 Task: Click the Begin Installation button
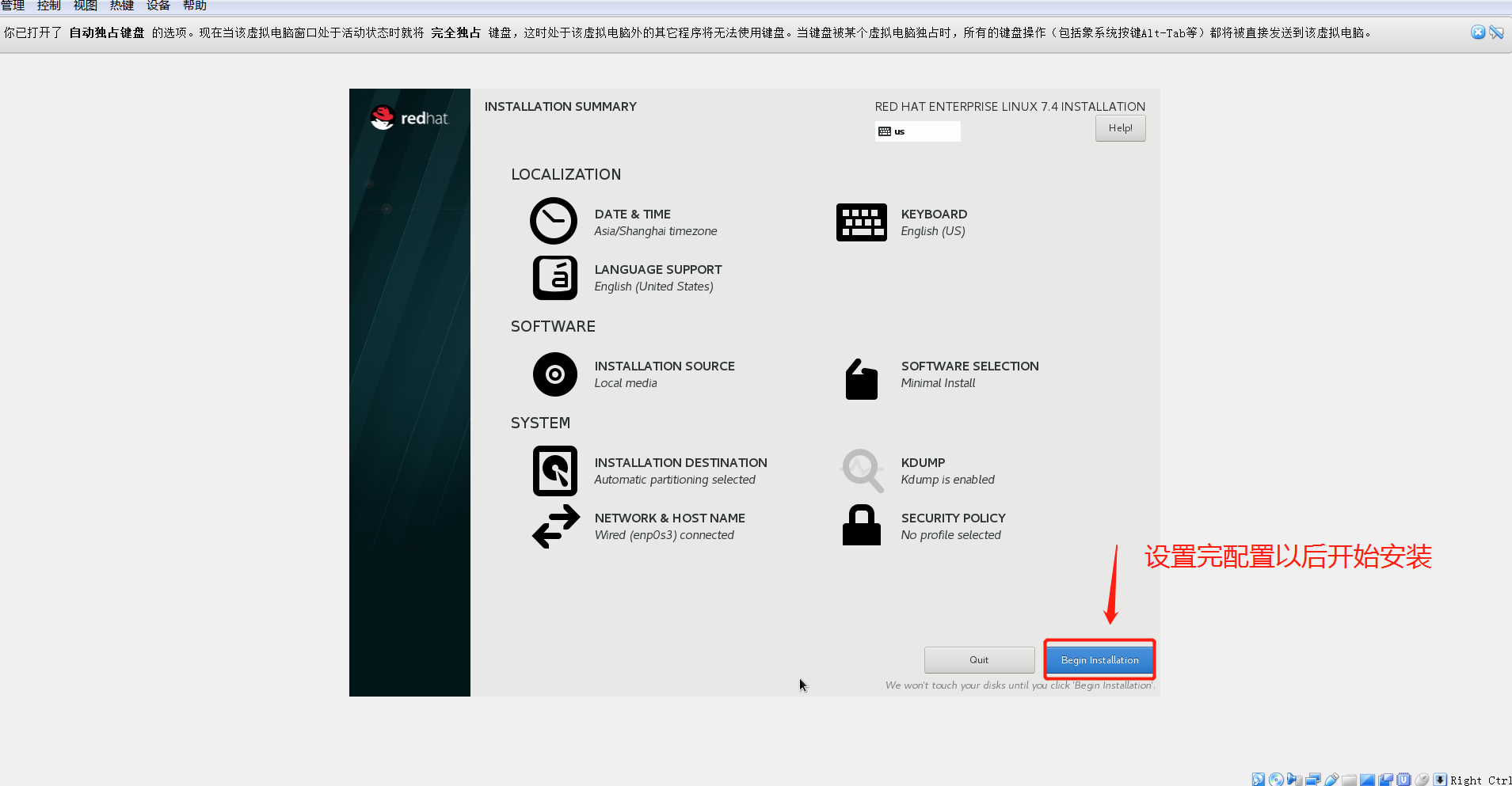click(x=1099, y=659)
